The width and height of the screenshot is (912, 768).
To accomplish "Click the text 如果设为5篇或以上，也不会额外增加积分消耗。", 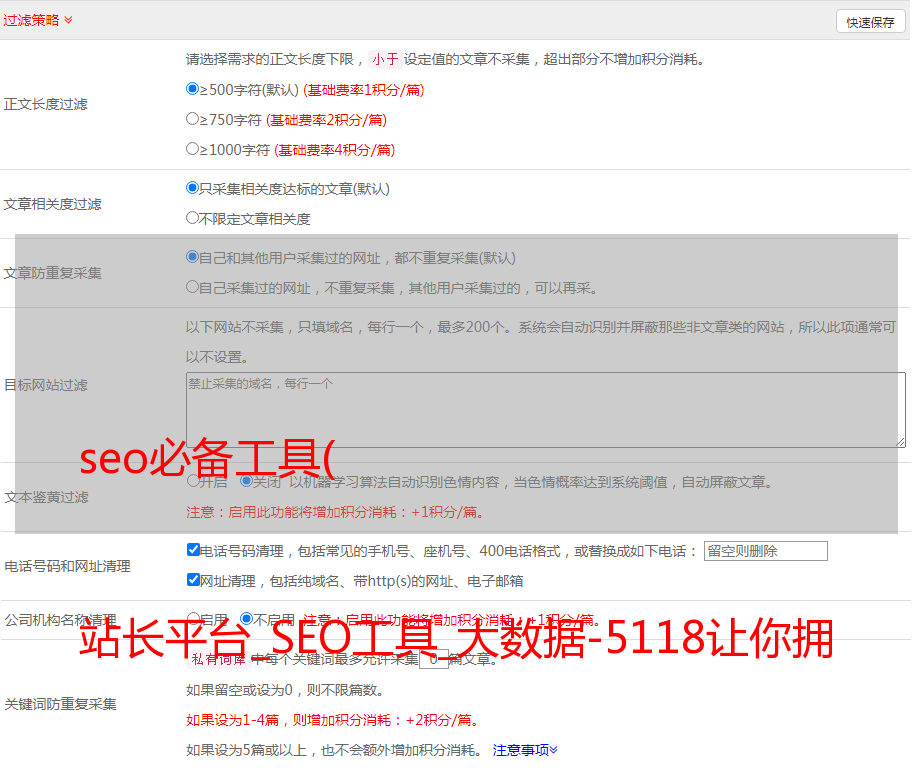I will (334, 750).
